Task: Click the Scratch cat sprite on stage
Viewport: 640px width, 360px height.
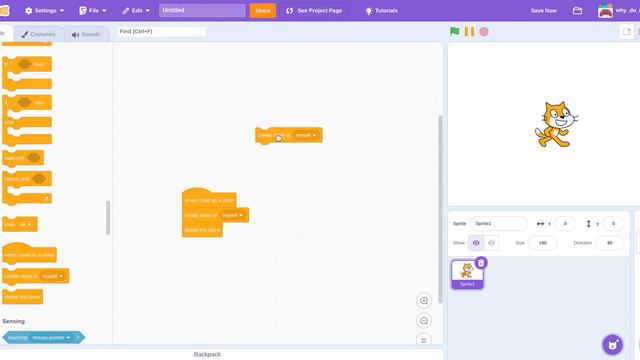Action: tap(556, 124)
